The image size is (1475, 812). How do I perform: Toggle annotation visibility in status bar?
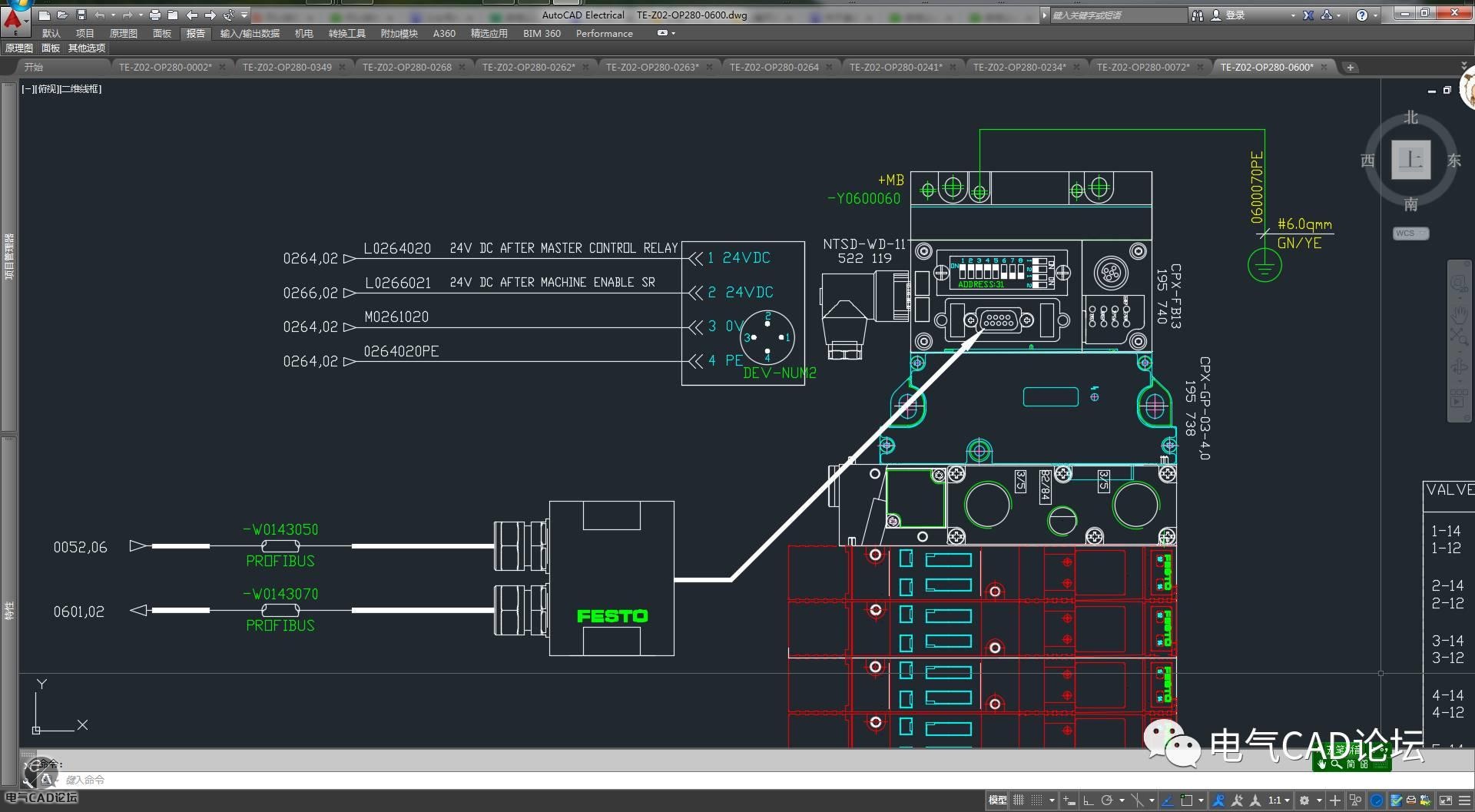pyautogui.click(x=1218, y=800)
